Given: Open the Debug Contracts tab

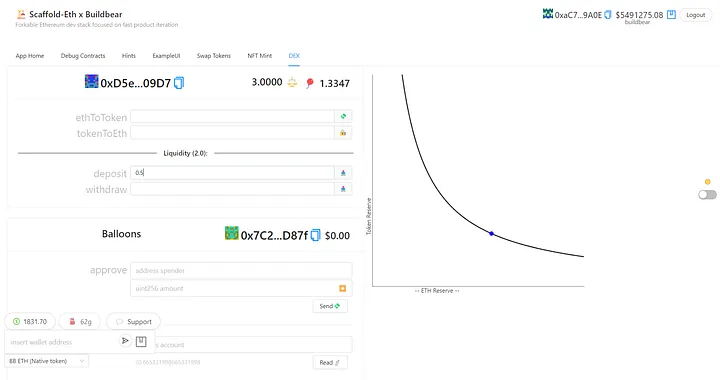Looking at the screenshot, I should click(x=83, y=56).
